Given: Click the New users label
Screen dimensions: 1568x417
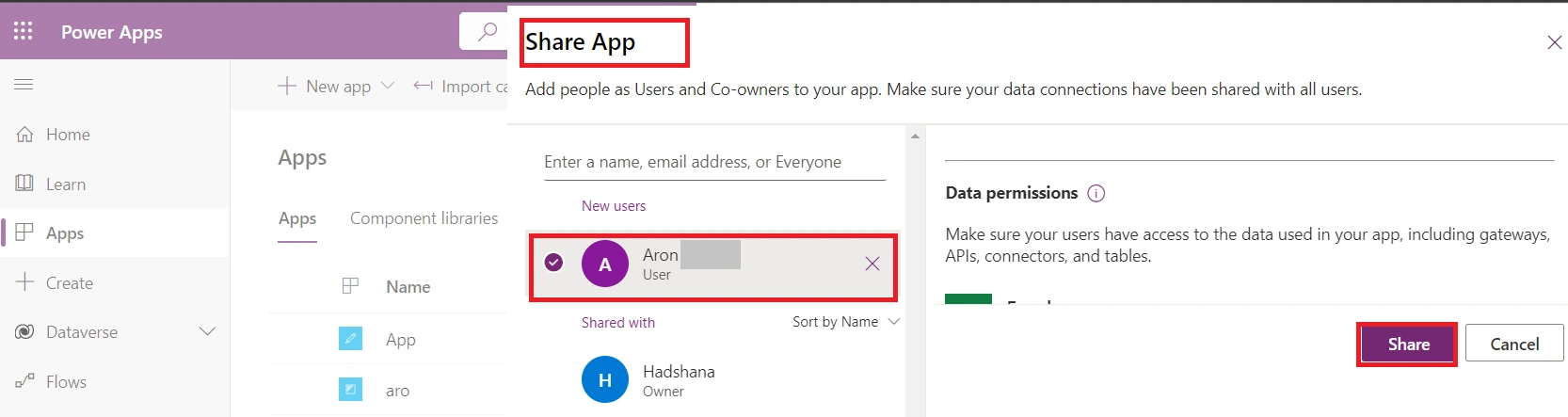Looking at the screenshot, I should [614, 206].
